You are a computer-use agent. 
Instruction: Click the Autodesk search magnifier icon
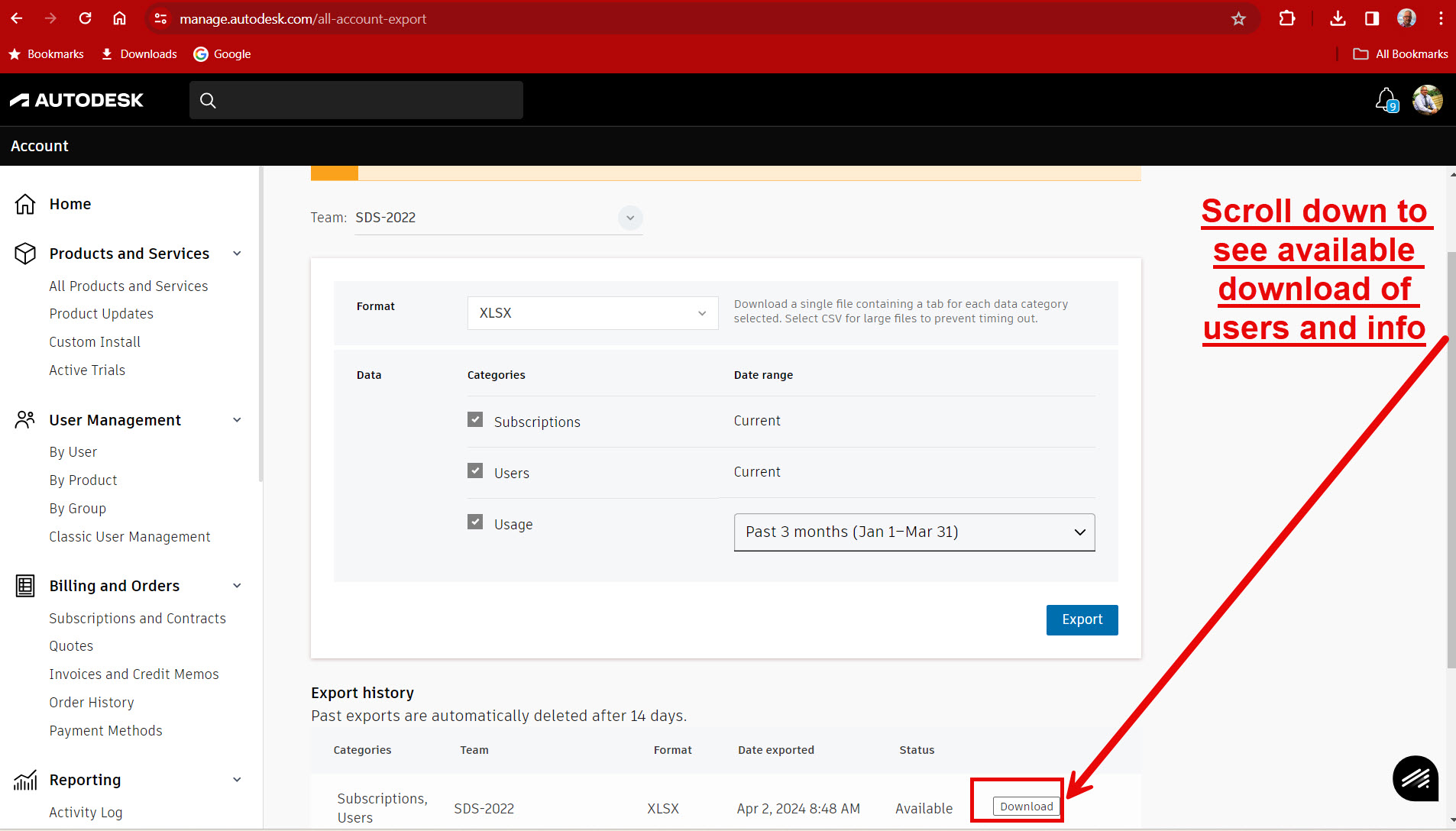208,100
